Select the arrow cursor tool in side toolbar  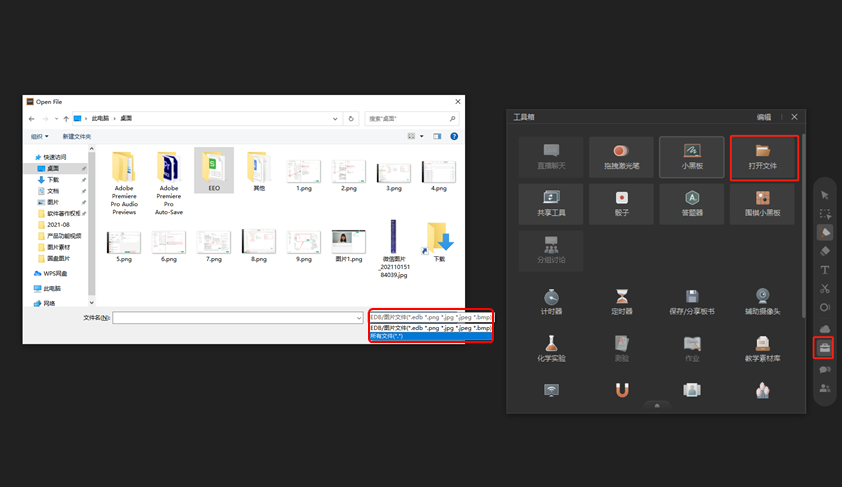pos(825,195)
